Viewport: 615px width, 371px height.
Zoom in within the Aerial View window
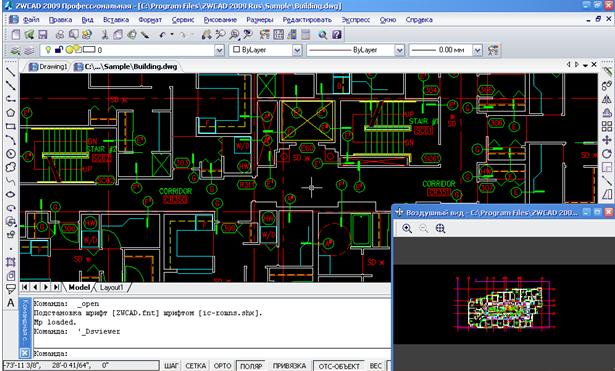pos(407,228)
